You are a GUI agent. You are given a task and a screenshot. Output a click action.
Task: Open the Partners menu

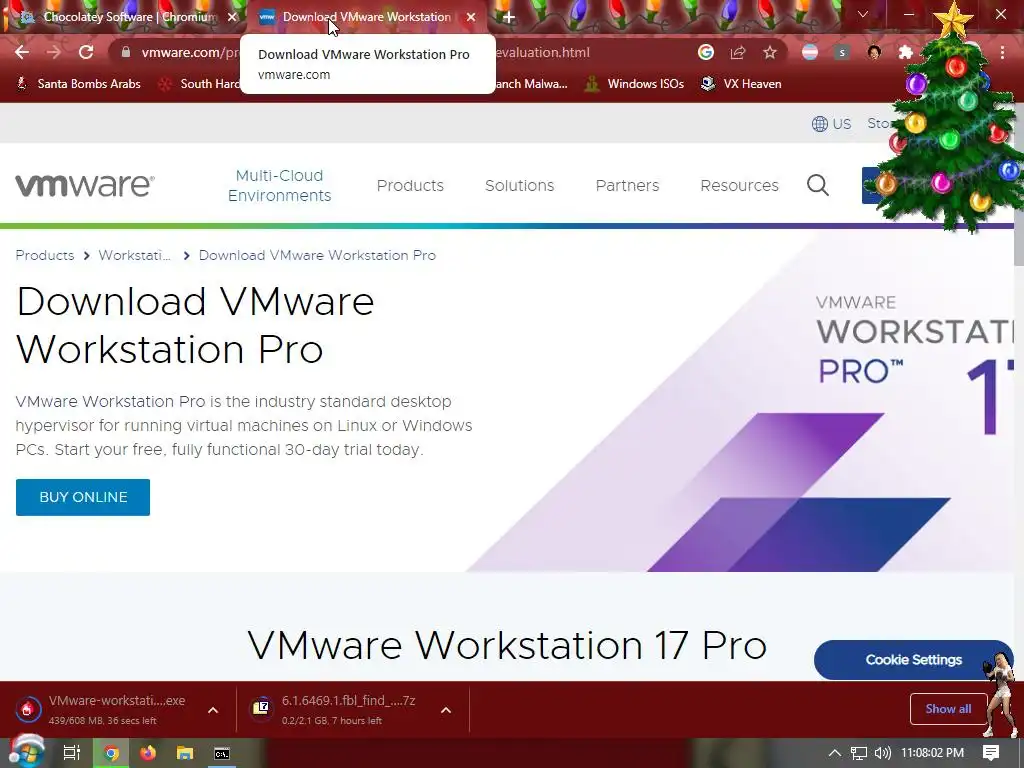(x=627, y=185)
